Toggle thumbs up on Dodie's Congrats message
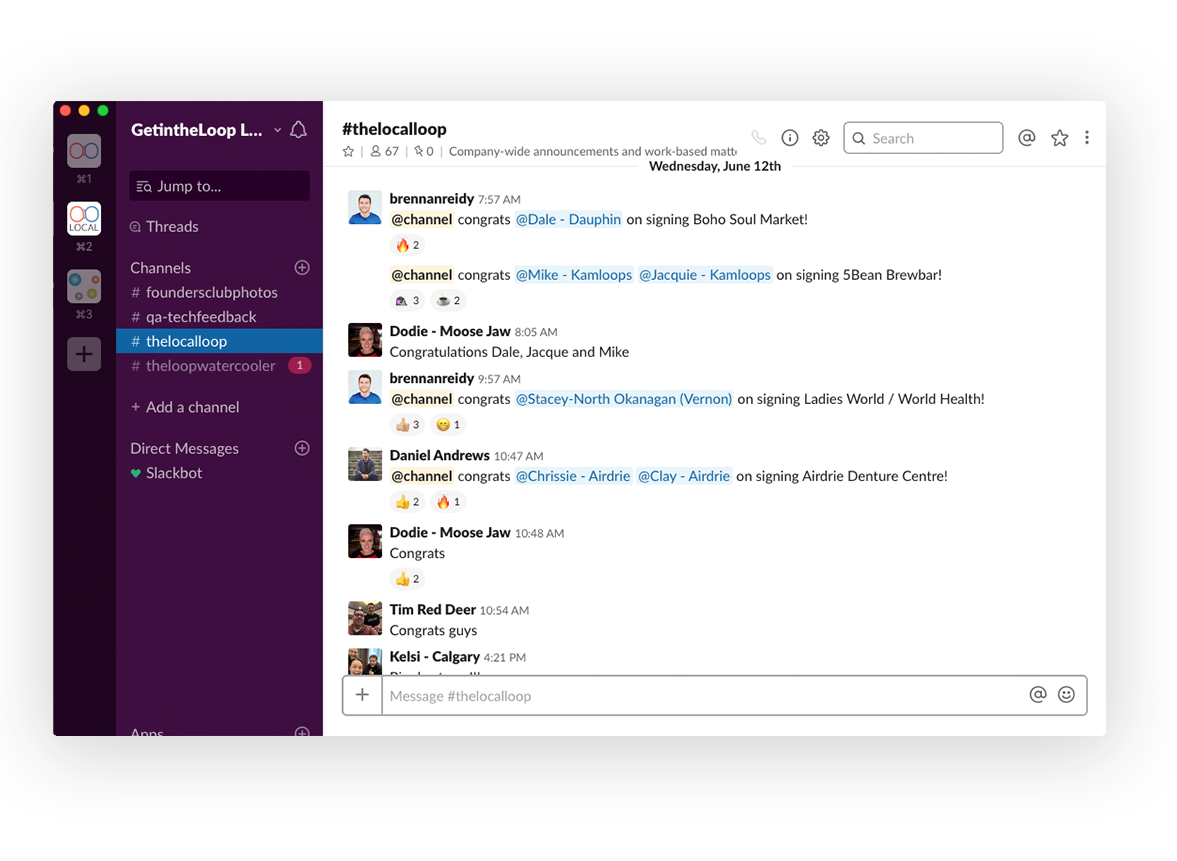Viewport: 1177px width, 861px height. [408, 580]
